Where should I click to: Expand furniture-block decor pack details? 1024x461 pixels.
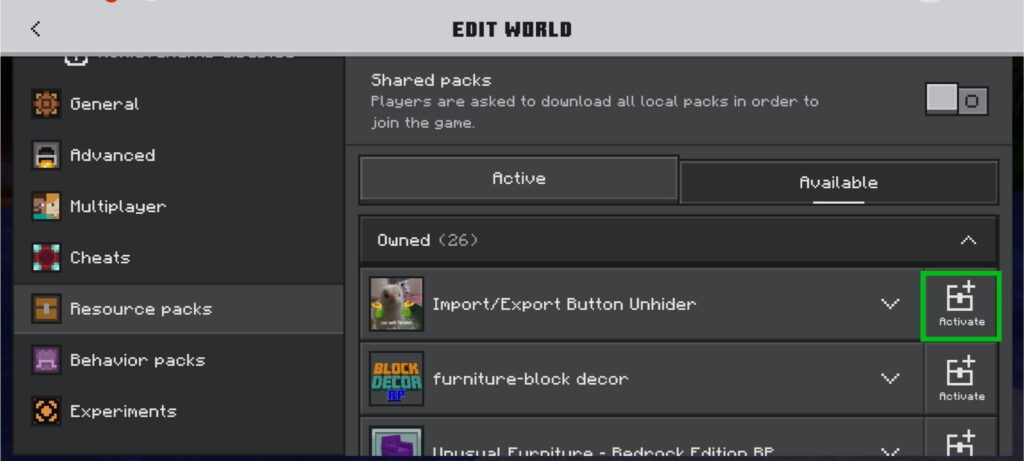pyautogui.click(x=890, y=378)
